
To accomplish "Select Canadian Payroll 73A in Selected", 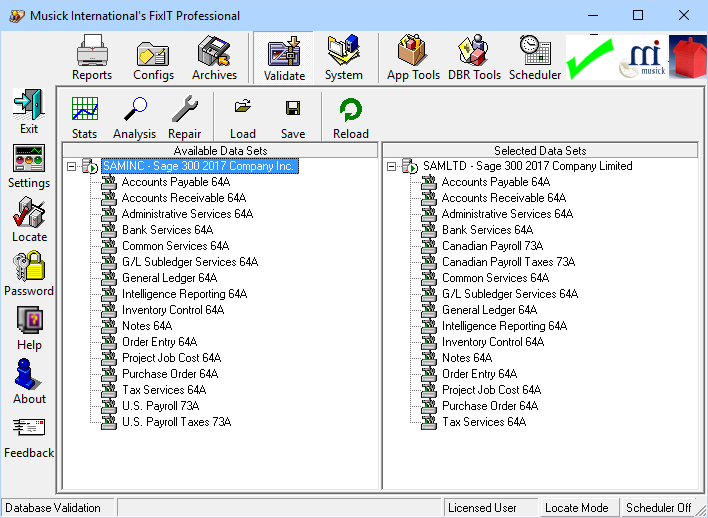I will (x=493, y=246).
